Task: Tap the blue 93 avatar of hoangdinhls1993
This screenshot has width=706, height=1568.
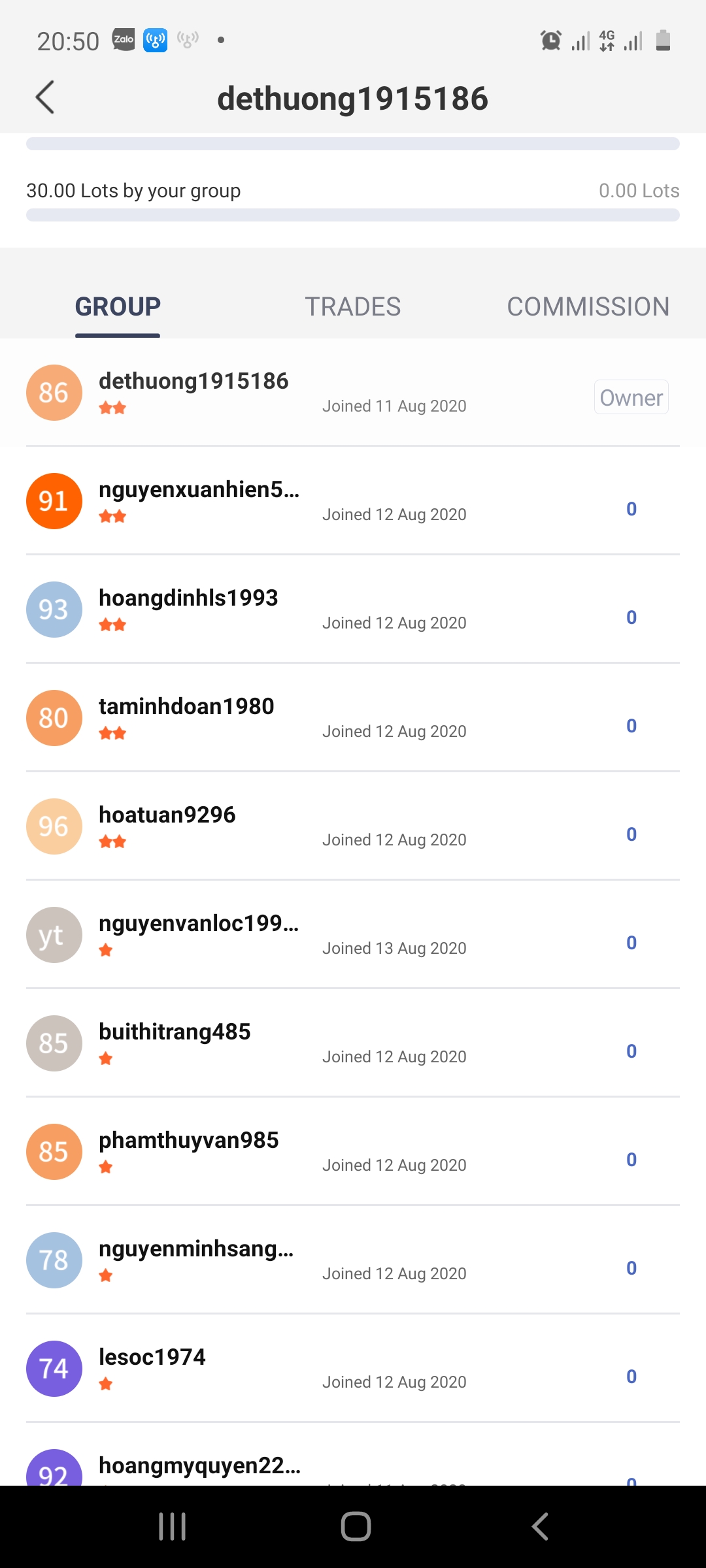Action: (54, 610)
